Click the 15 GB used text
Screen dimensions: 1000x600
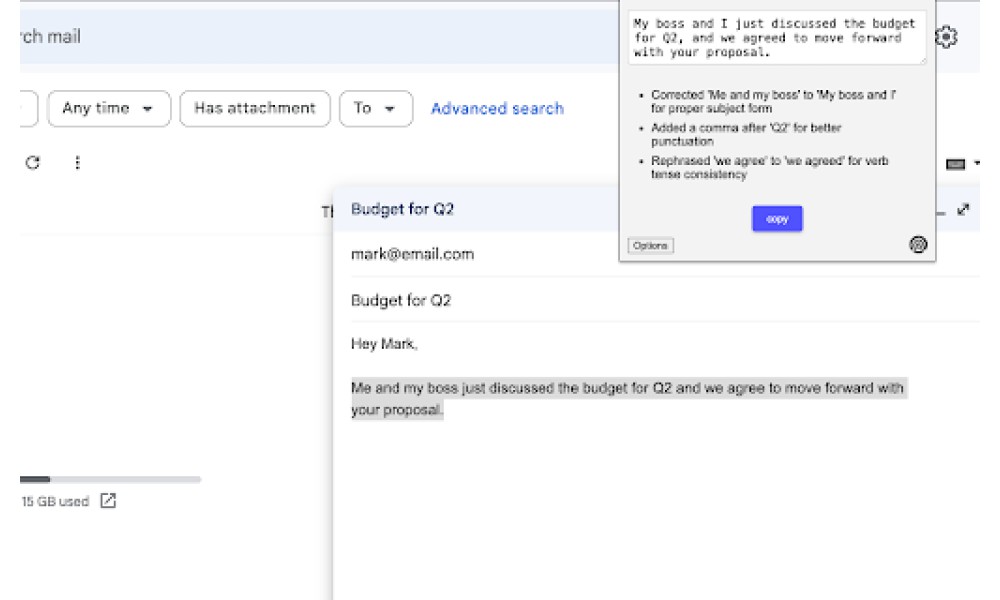(55, 501)
